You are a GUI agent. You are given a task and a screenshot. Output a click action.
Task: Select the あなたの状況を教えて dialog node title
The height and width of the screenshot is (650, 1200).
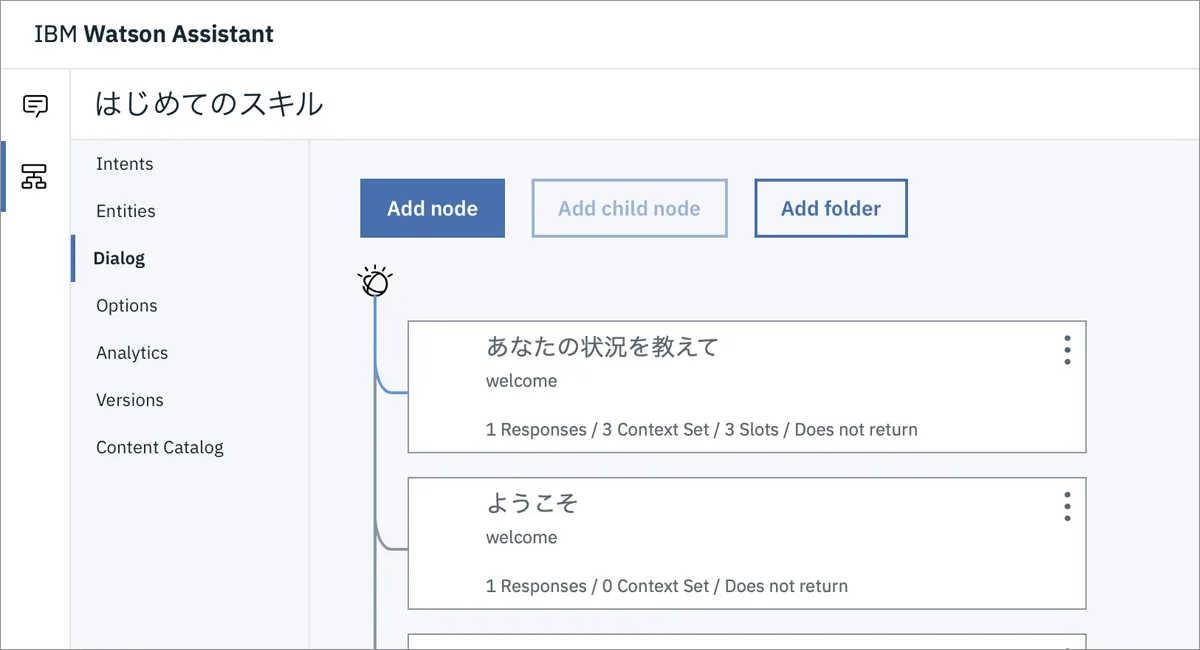603,347
